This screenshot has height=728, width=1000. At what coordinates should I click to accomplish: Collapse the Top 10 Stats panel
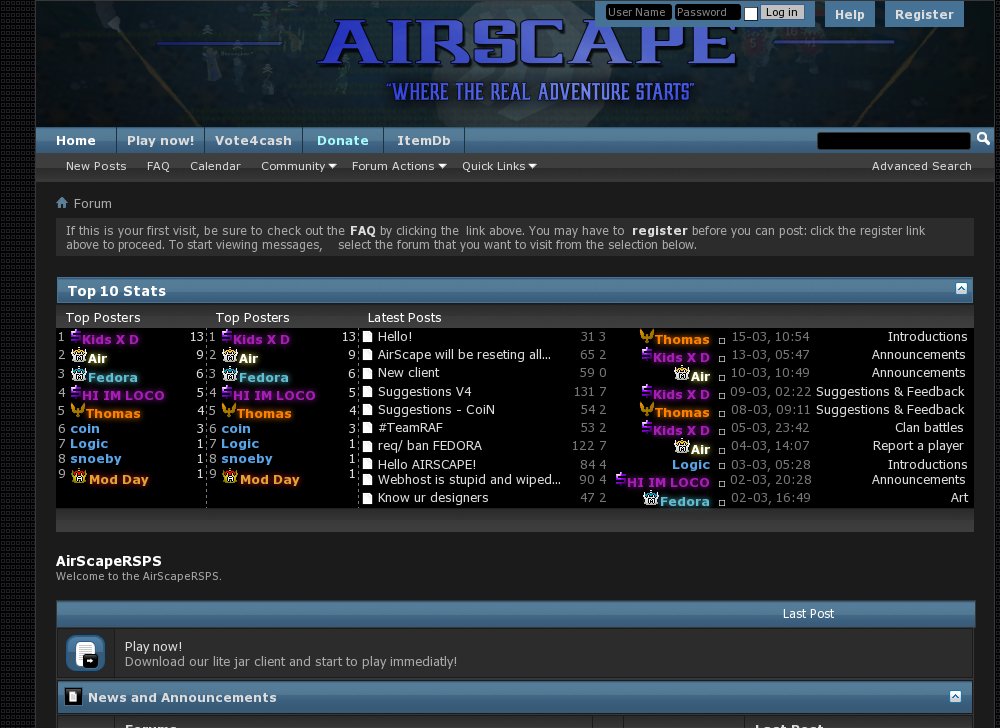(x=961, y=289)
